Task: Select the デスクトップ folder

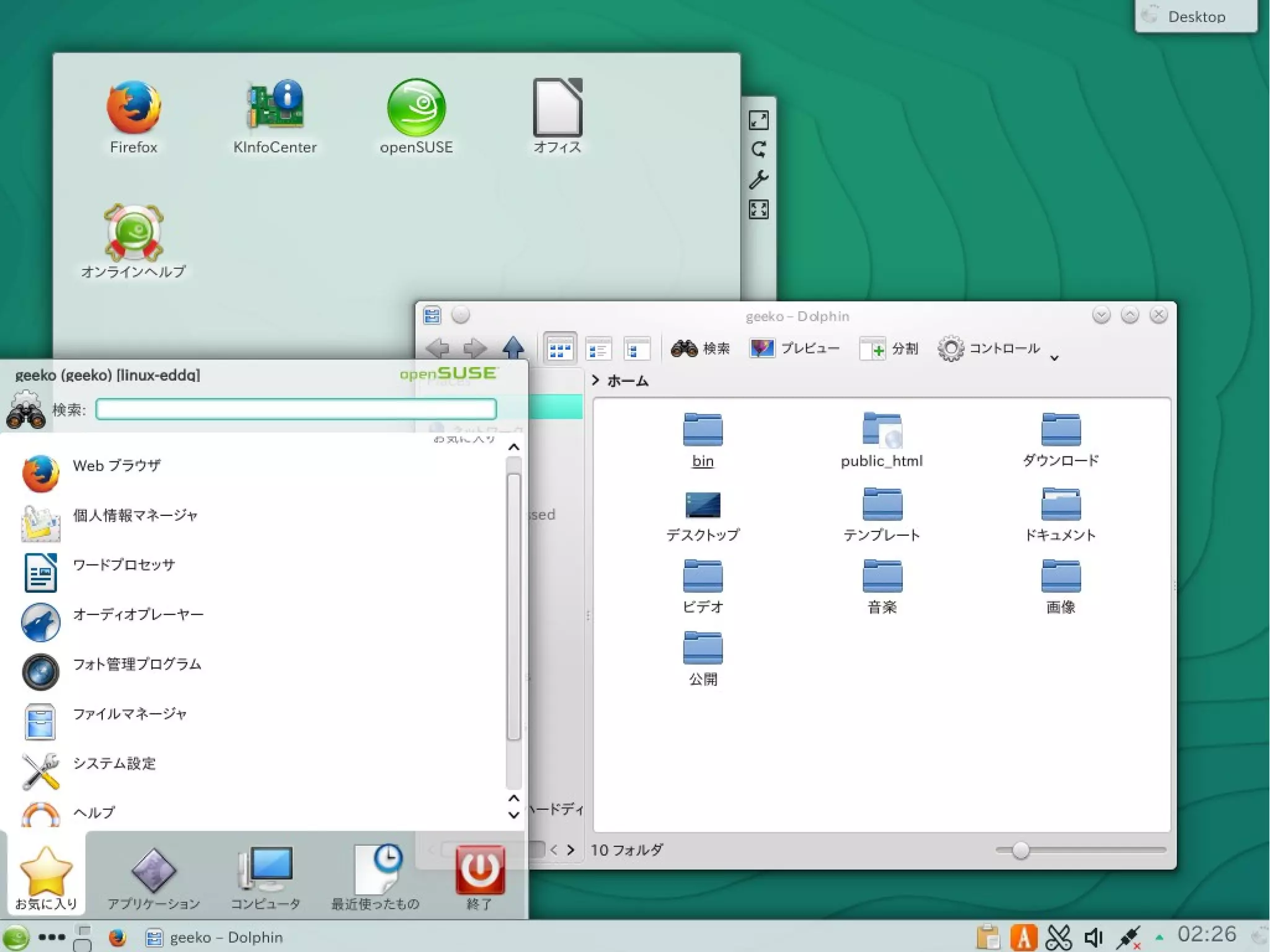Action: coord(703,515)
